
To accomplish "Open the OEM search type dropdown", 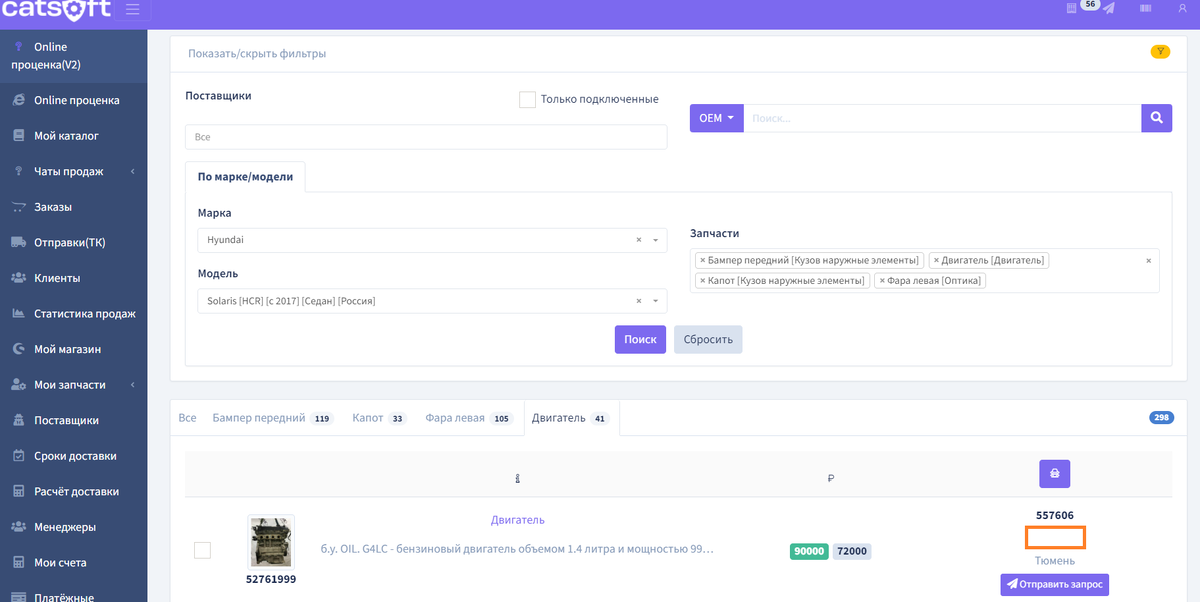I will tap(716, 118).
